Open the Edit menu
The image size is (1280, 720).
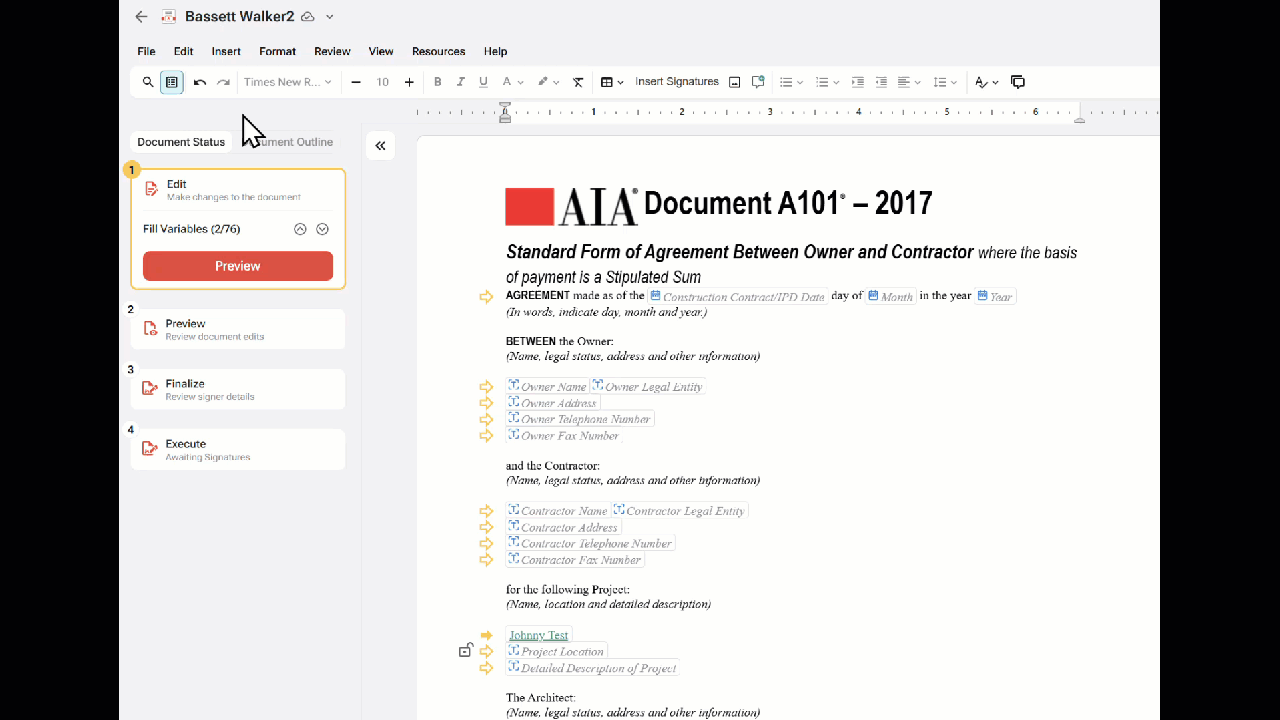pyautogui.click(x=183, y=51)
